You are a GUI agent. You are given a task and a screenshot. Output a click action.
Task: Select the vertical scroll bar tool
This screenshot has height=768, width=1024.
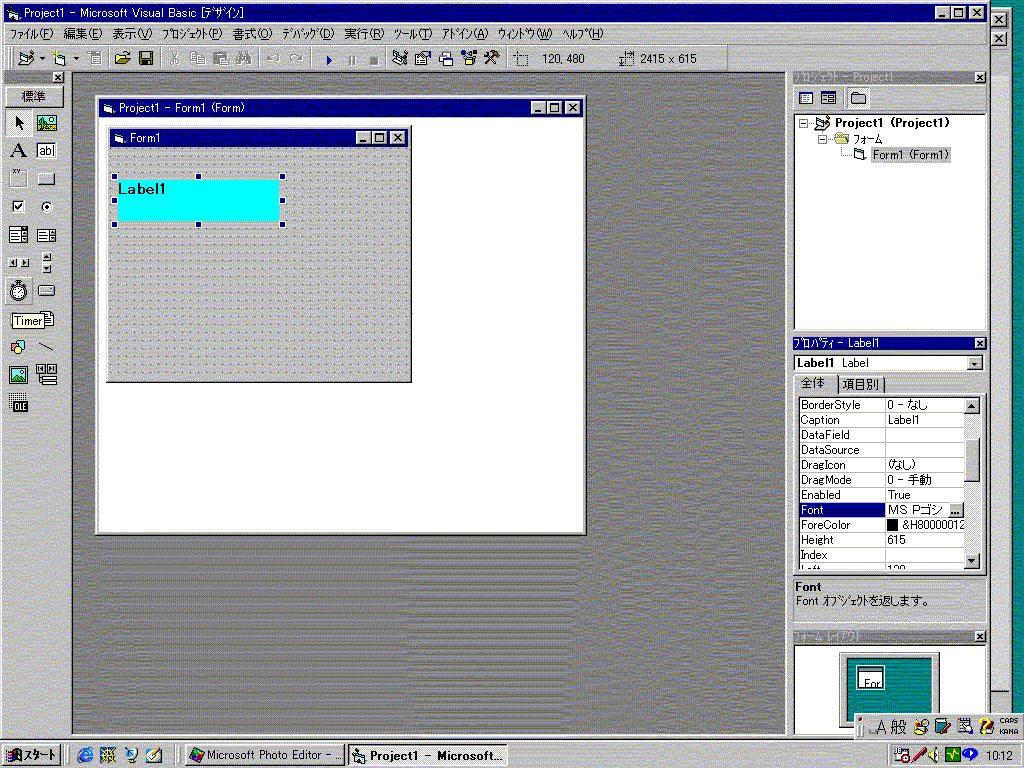pos(46,263)
